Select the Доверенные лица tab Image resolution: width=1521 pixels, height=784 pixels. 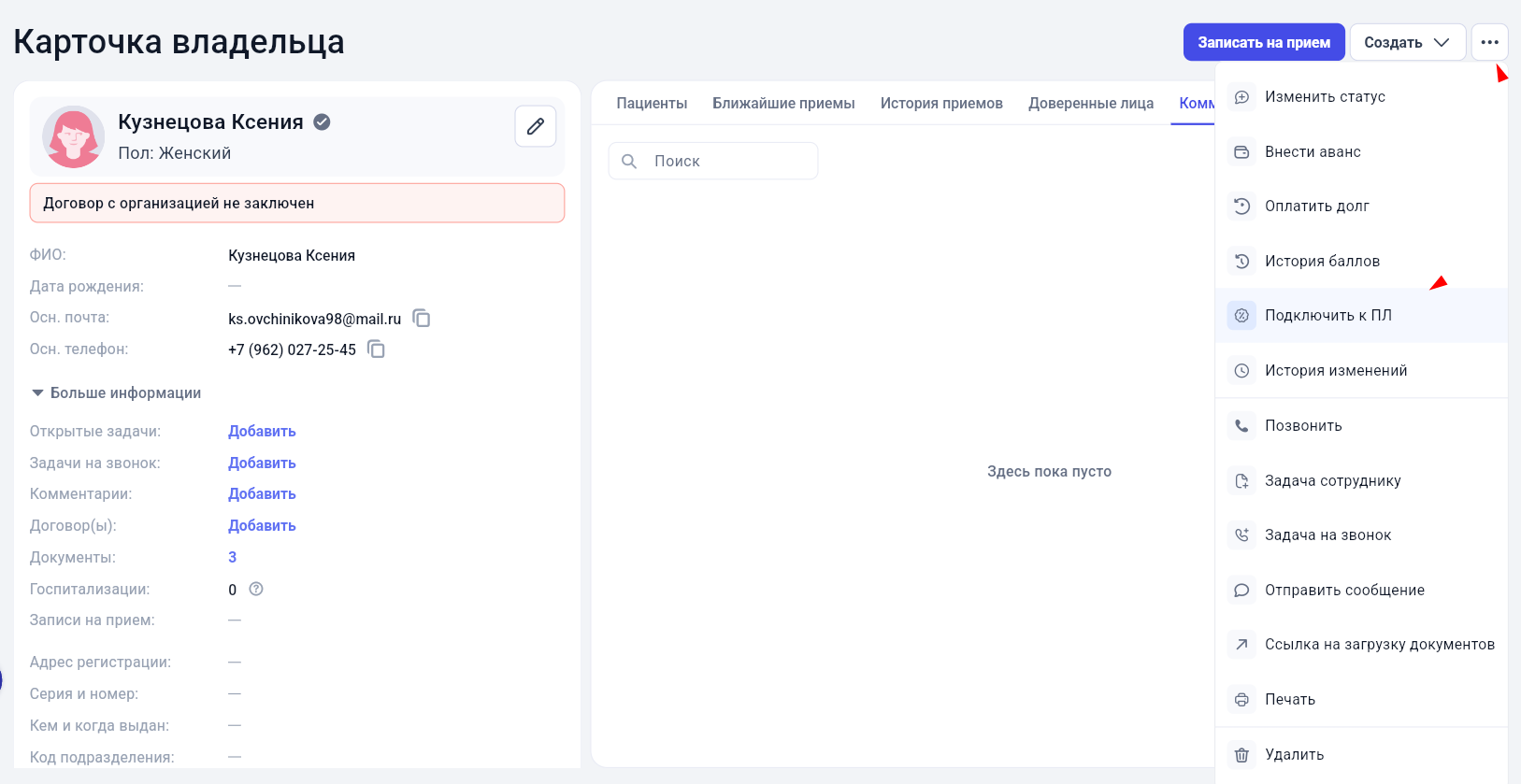pyautogui.click(x=1091, y=103)
